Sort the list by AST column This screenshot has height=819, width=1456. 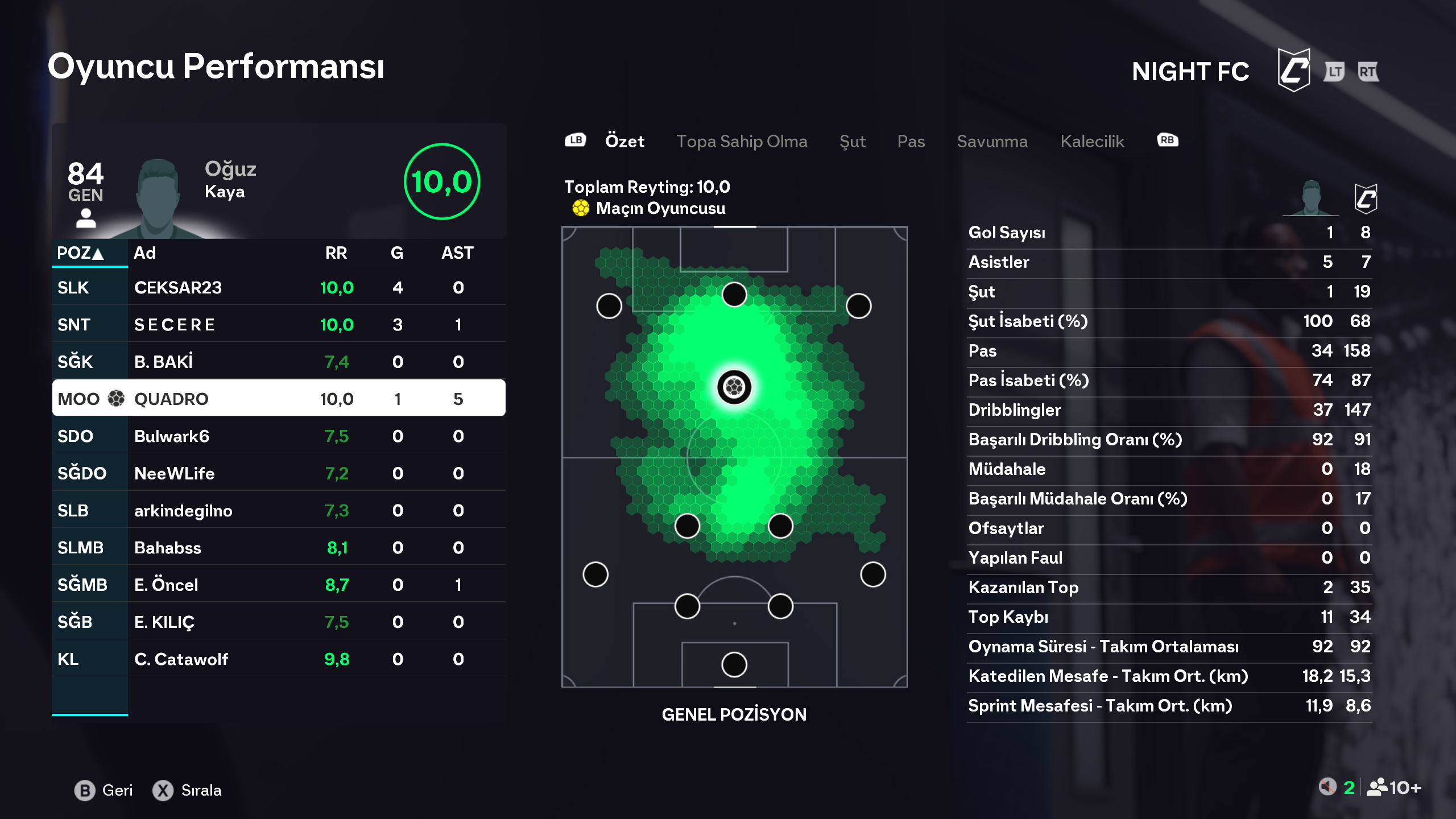click(x=457, y=253)
